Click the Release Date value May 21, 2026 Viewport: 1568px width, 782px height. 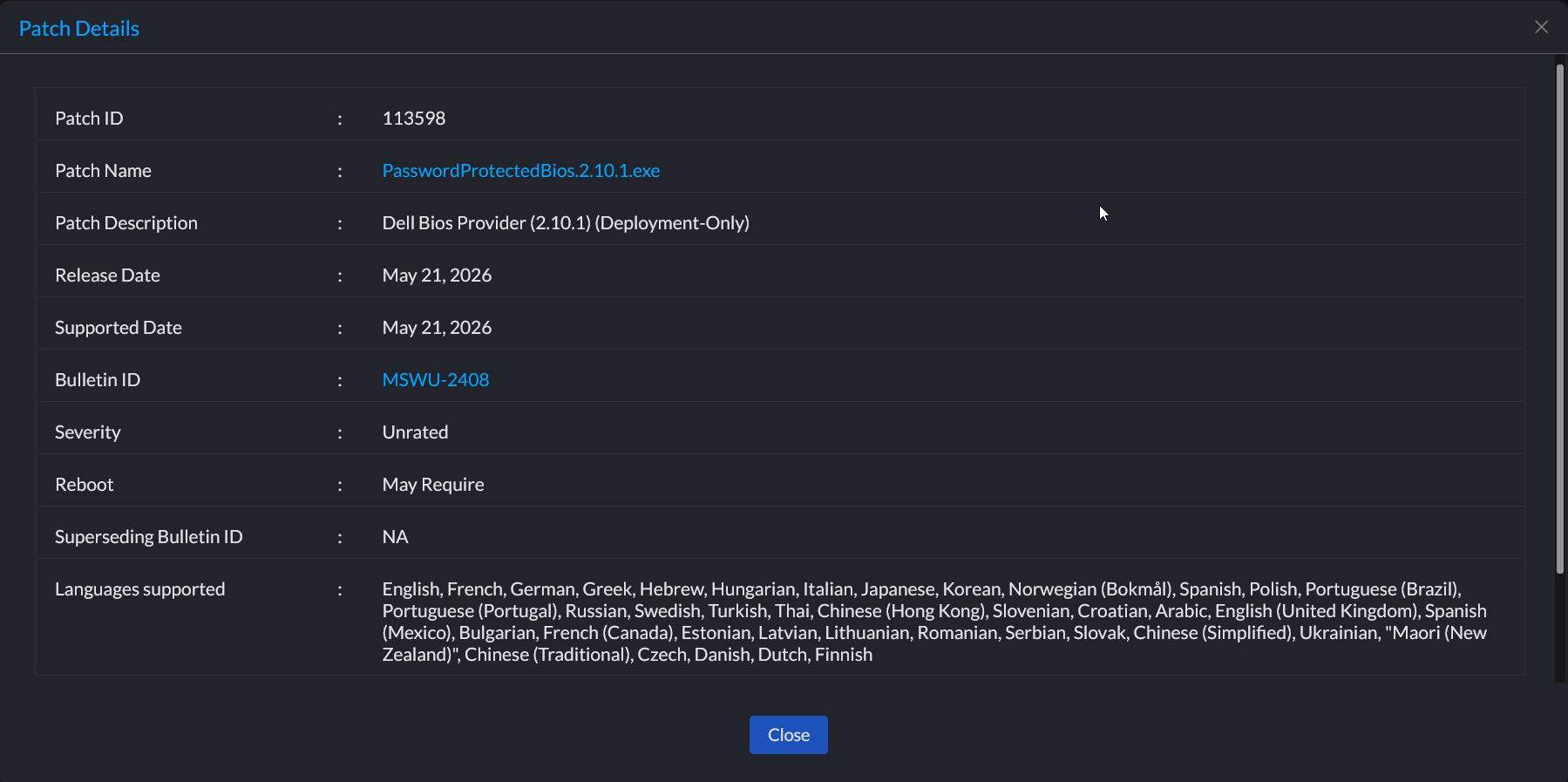click(x=437, y=275)
